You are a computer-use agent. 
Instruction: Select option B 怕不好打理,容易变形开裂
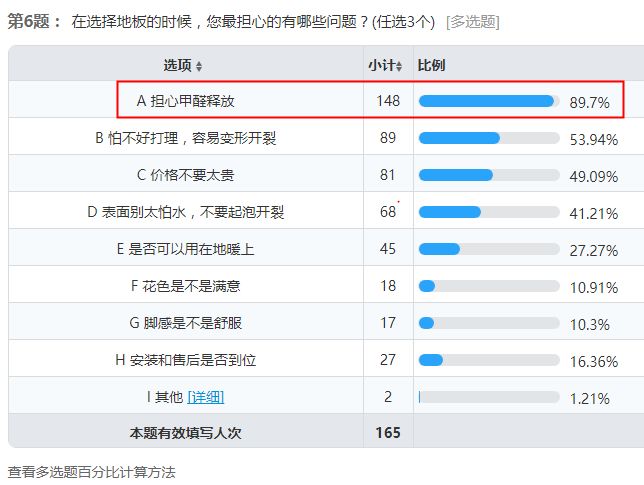point(186,138)
